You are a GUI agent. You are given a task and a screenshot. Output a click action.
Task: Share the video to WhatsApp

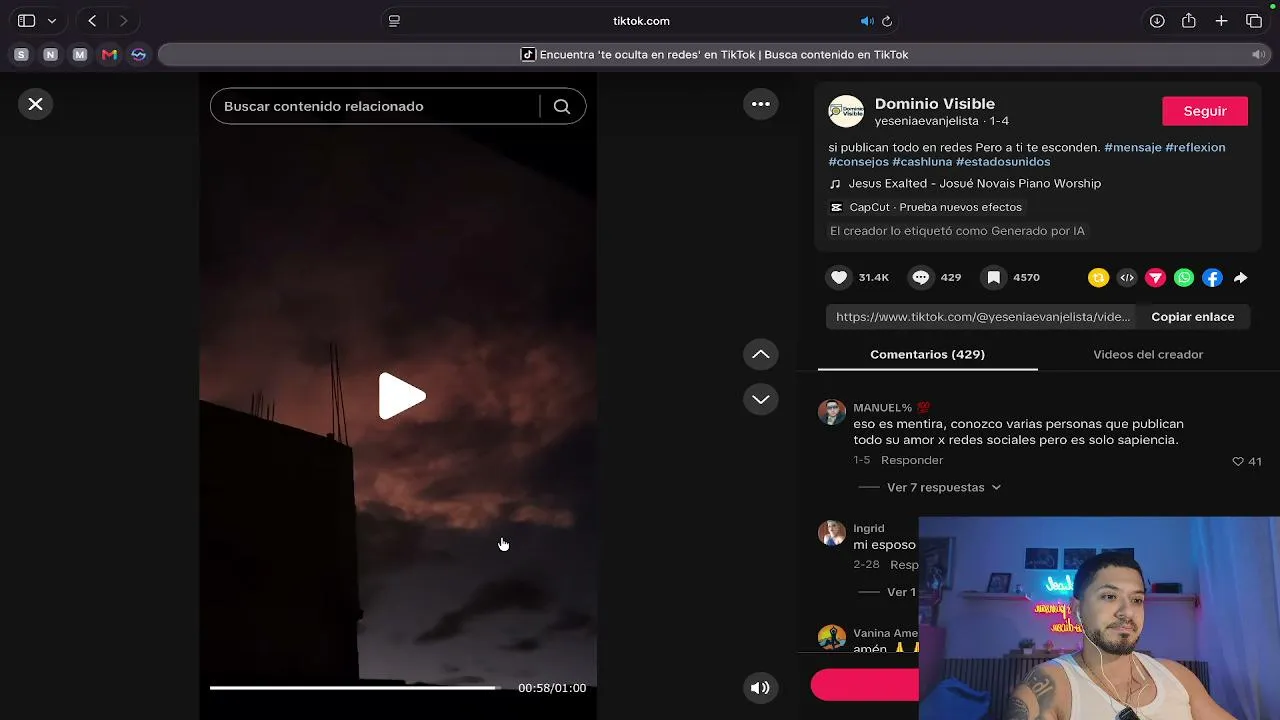click(1184, 278)
